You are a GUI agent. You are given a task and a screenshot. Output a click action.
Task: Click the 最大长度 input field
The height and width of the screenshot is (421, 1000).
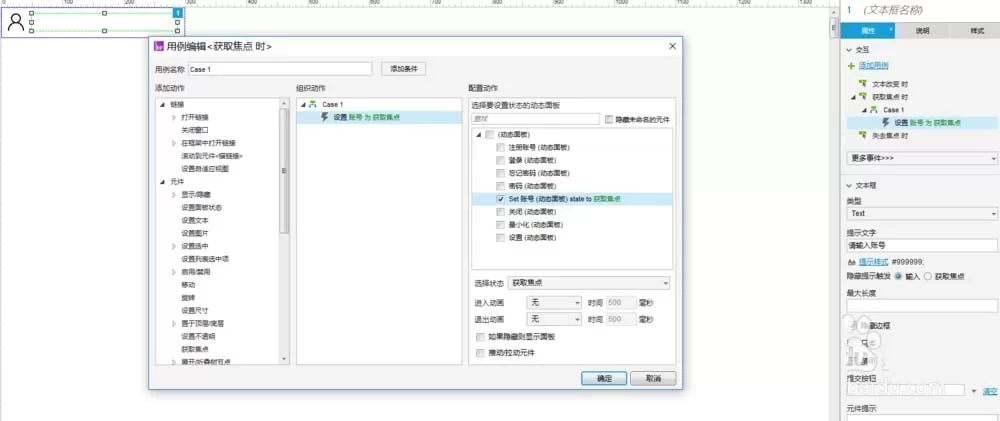tap(922, 306)
